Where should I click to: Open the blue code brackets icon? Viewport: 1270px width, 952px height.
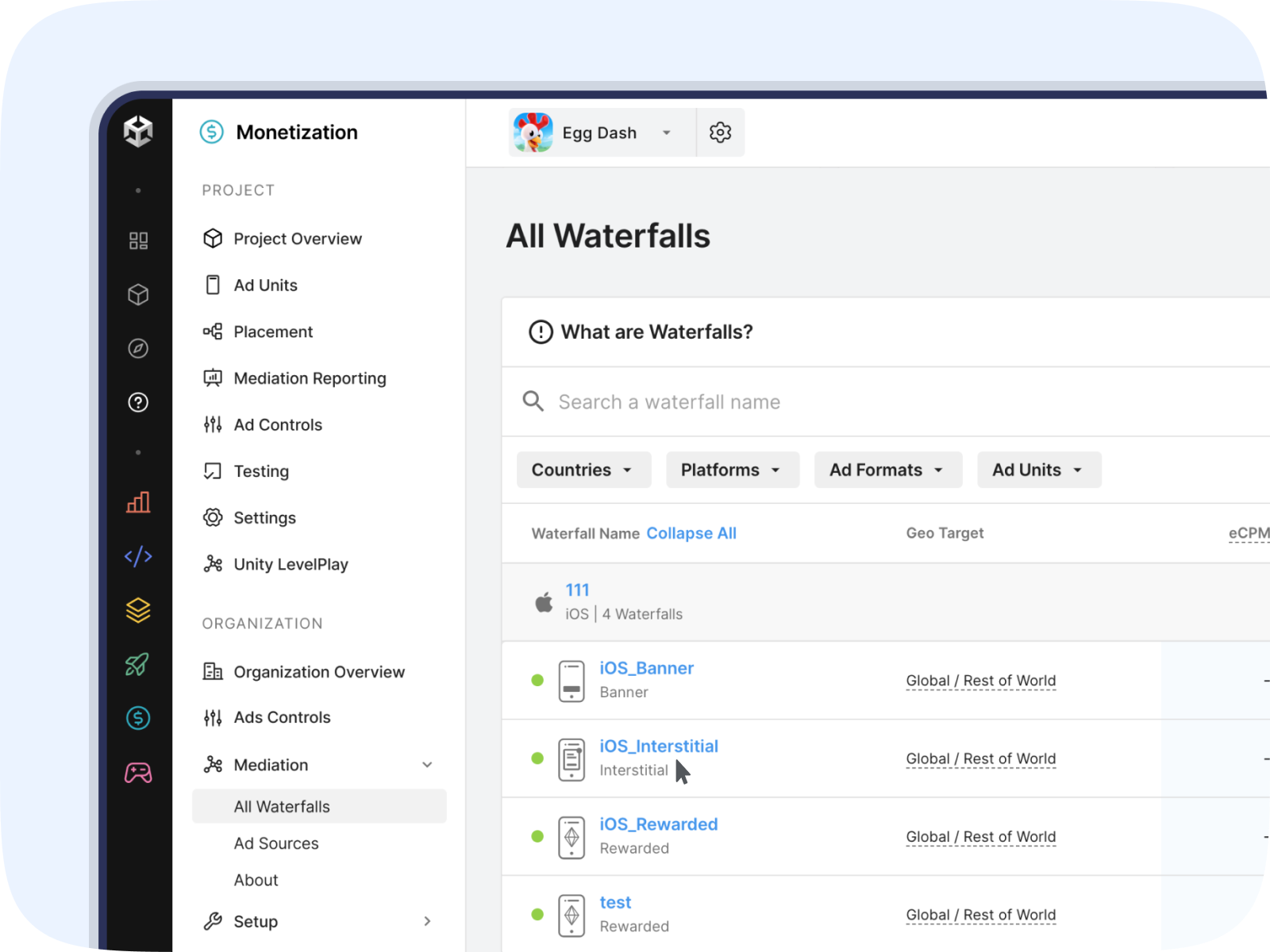pos(138,556)
